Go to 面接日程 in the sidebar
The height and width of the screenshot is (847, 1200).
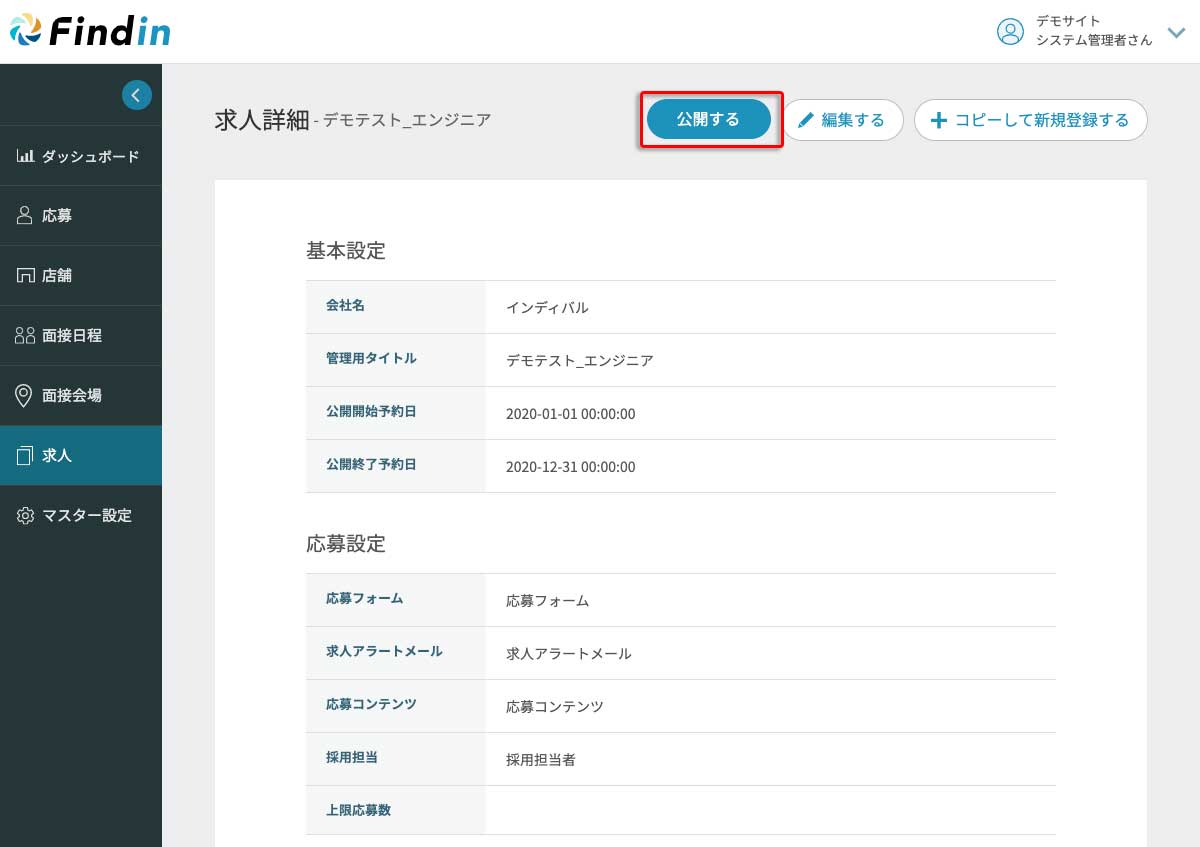coord(72,336)
